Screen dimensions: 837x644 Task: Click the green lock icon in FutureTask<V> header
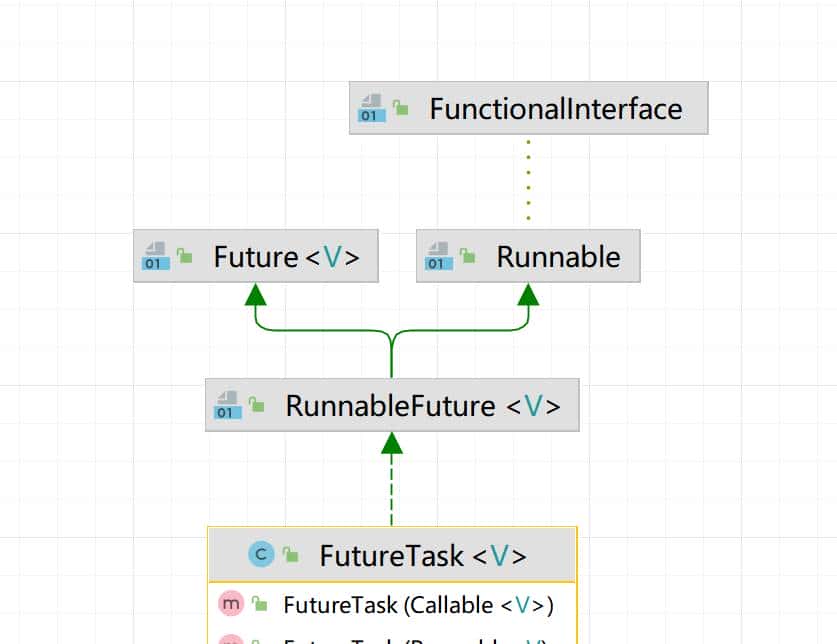[291, 555]
